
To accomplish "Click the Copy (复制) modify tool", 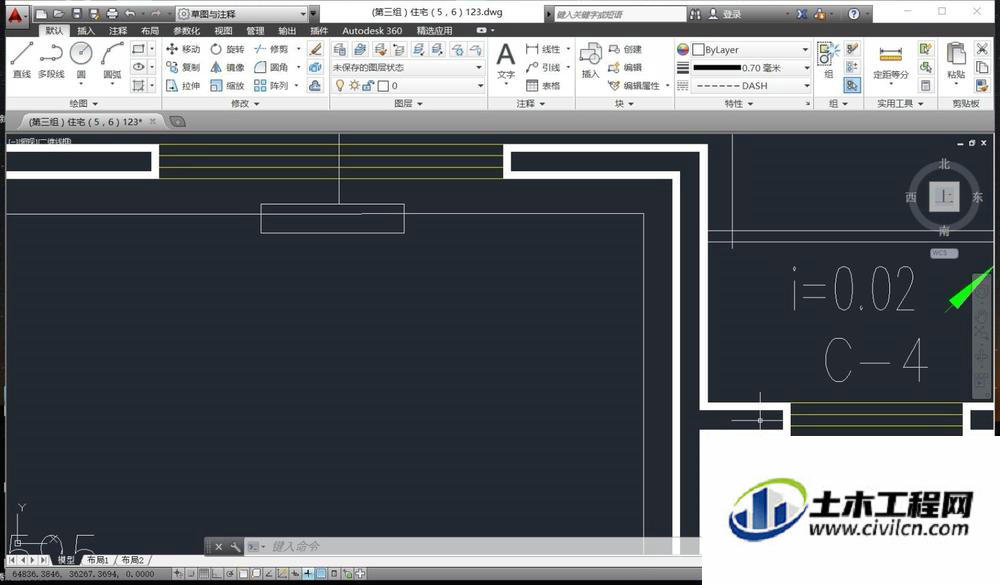I will click(183, 67).
